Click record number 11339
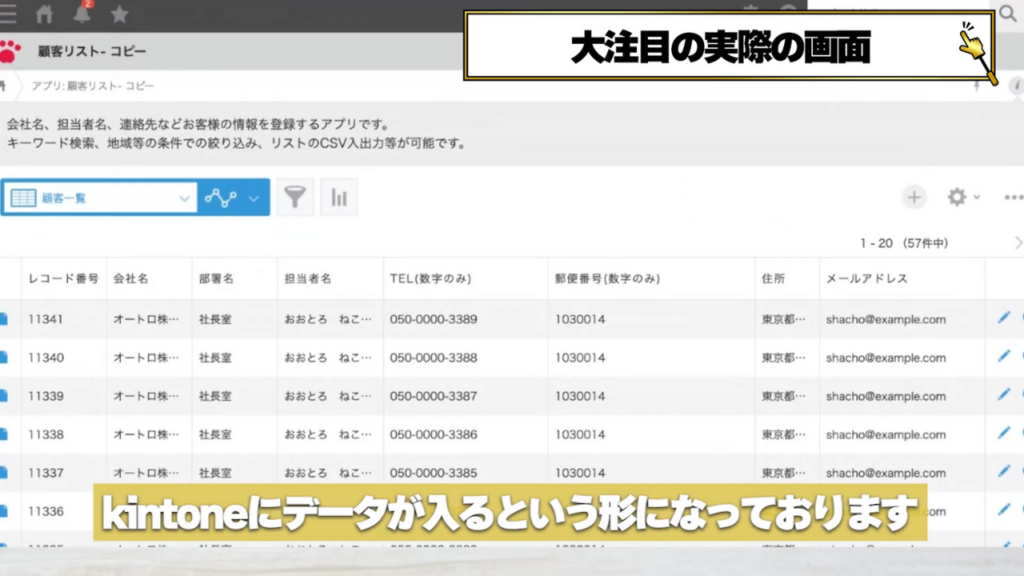 coord(46,396)
